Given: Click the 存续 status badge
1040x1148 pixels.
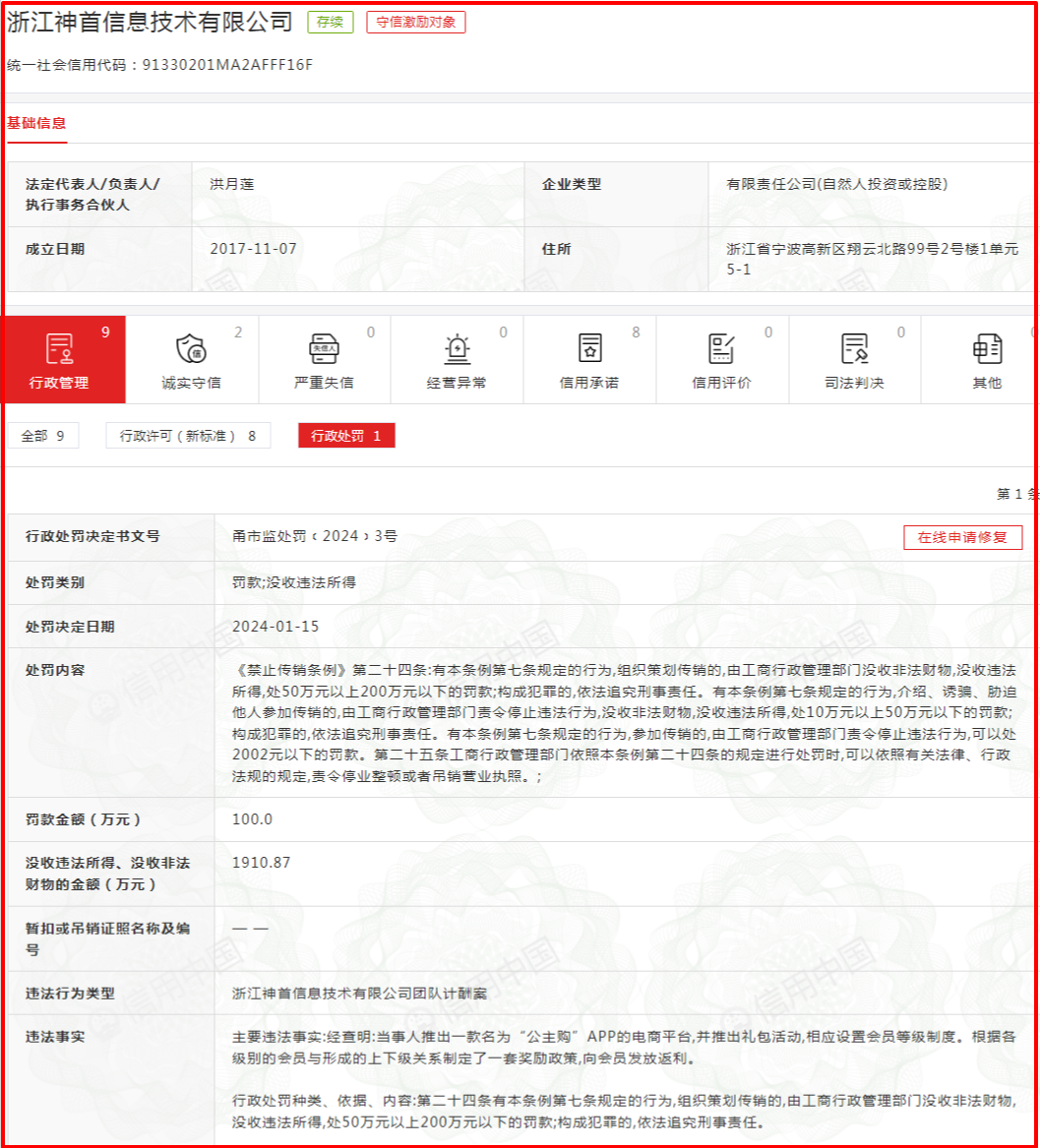Looking at the screenshot, I should click(x=331, y=22).
